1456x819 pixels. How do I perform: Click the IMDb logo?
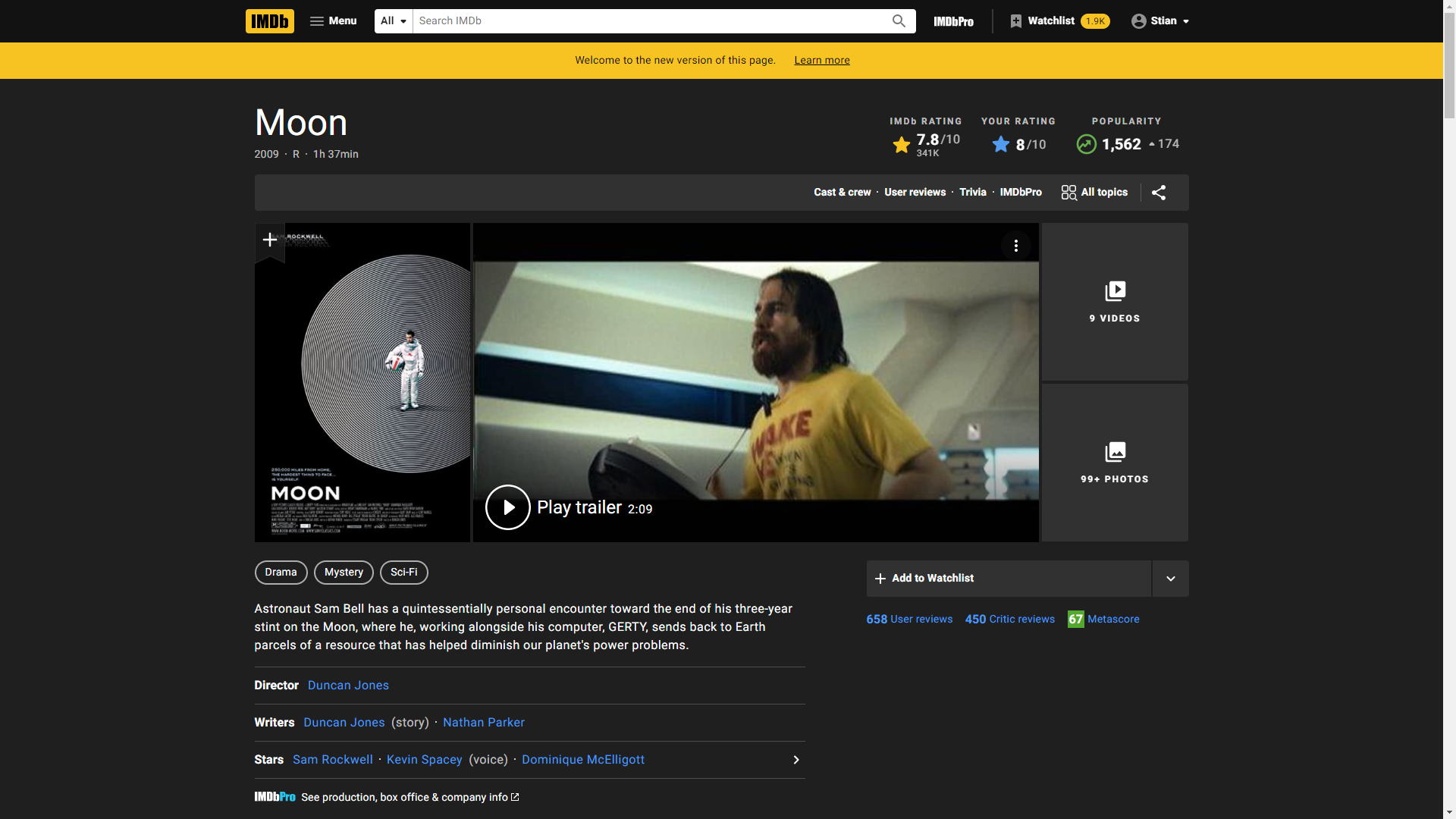(269, 21)
